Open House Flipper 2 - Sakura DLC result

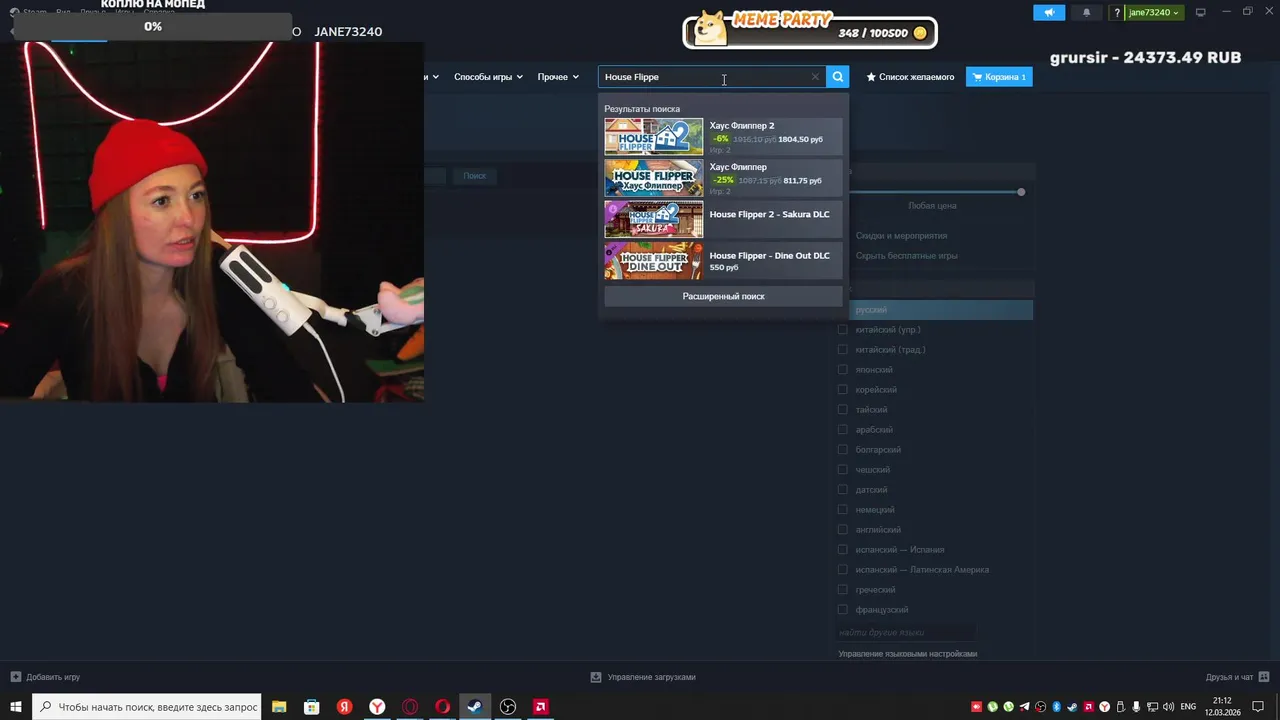coord(723,219)
